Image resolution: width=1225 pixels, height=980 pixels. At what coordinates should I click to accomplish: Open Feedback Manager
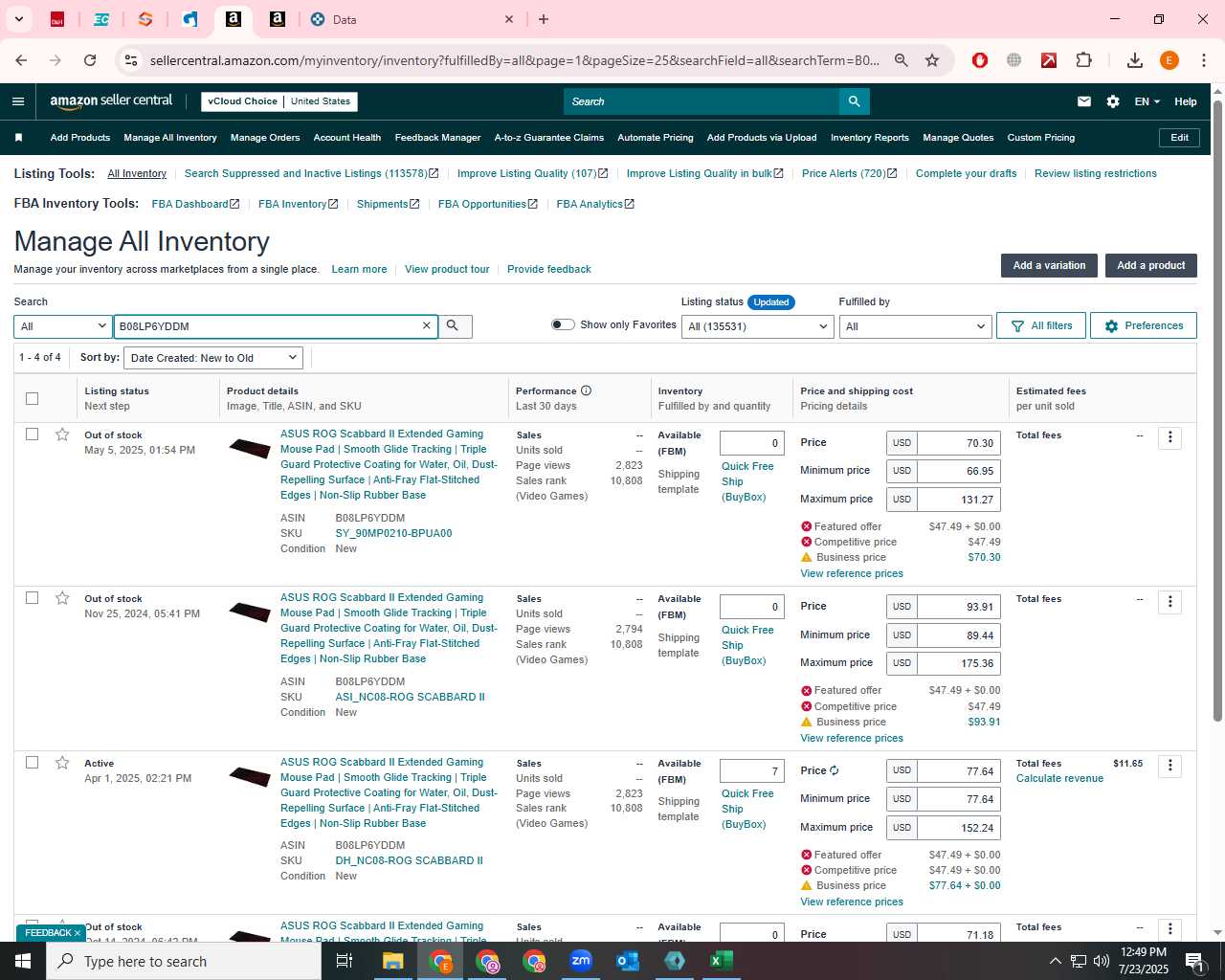(x=438, y=138)
